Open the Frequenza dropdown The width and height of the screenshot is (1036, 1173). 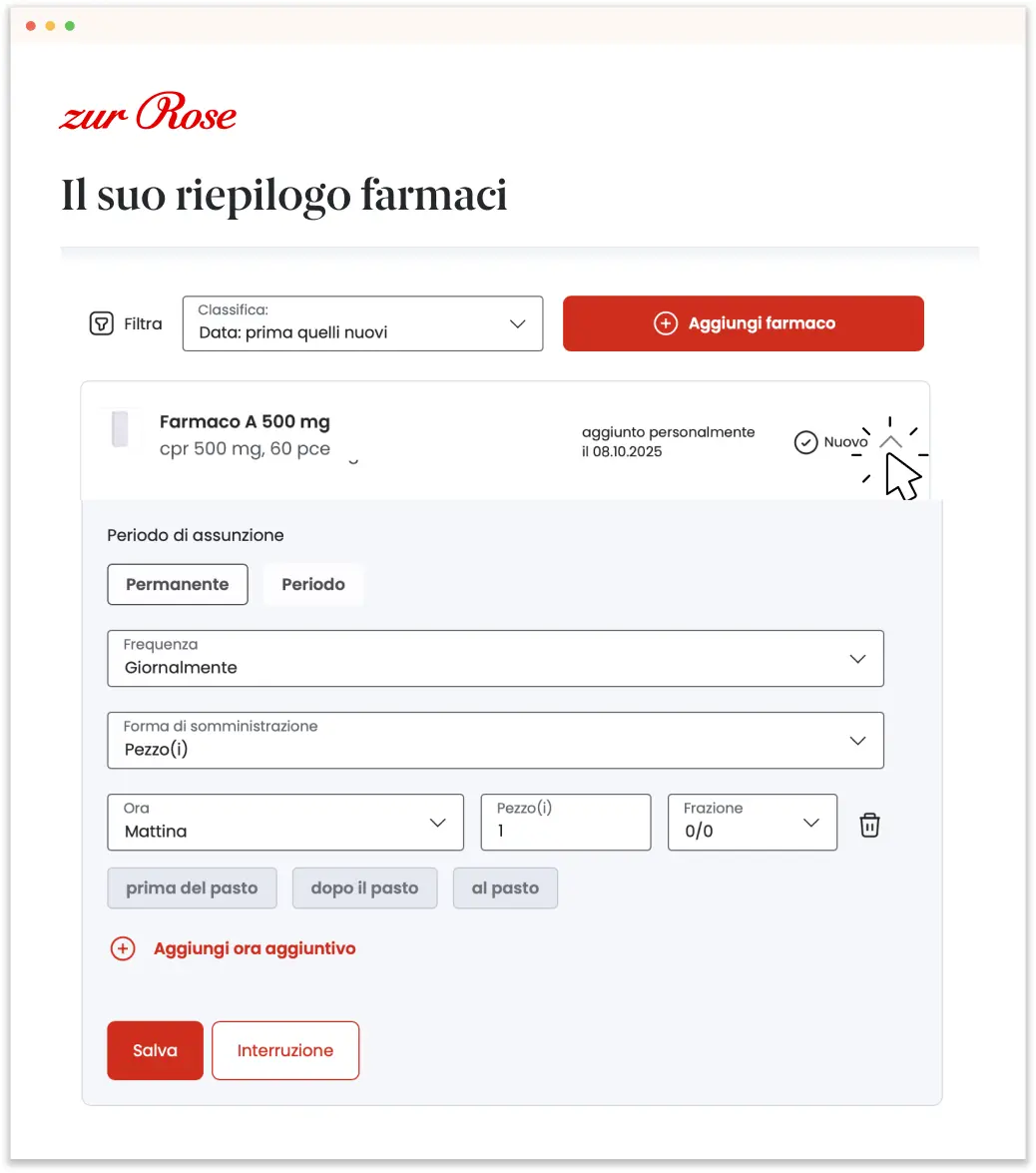pos(495,658)
